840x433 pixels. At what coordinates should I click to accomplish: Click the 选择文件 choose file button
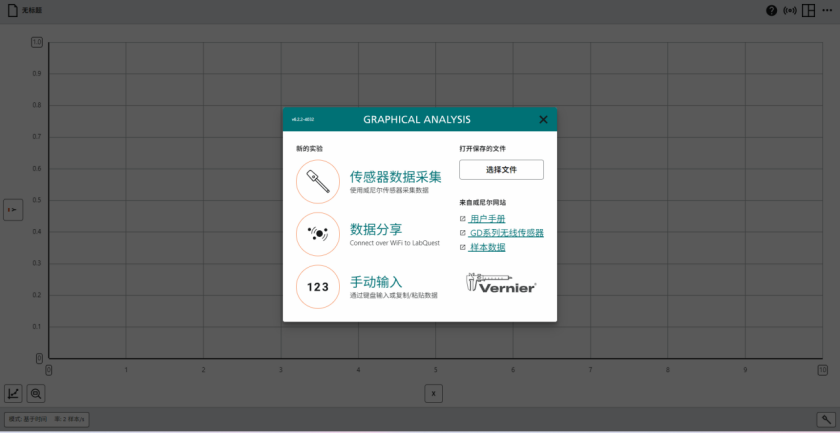click(x=501, y=170)
